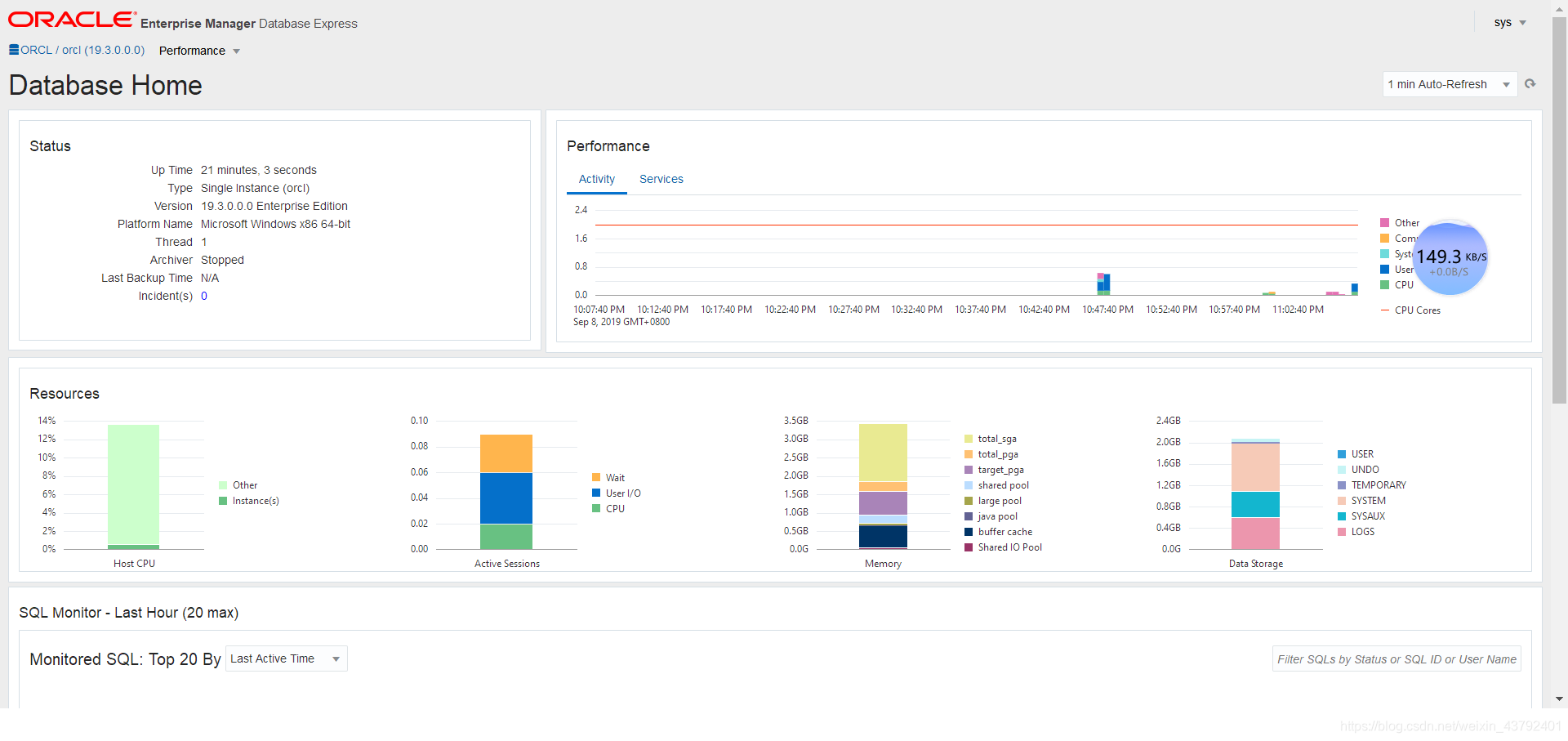Viewport: 1568px width, 741px height.
Task: Open the Last Active Time dropdown
Action: [x=286, y=658]
